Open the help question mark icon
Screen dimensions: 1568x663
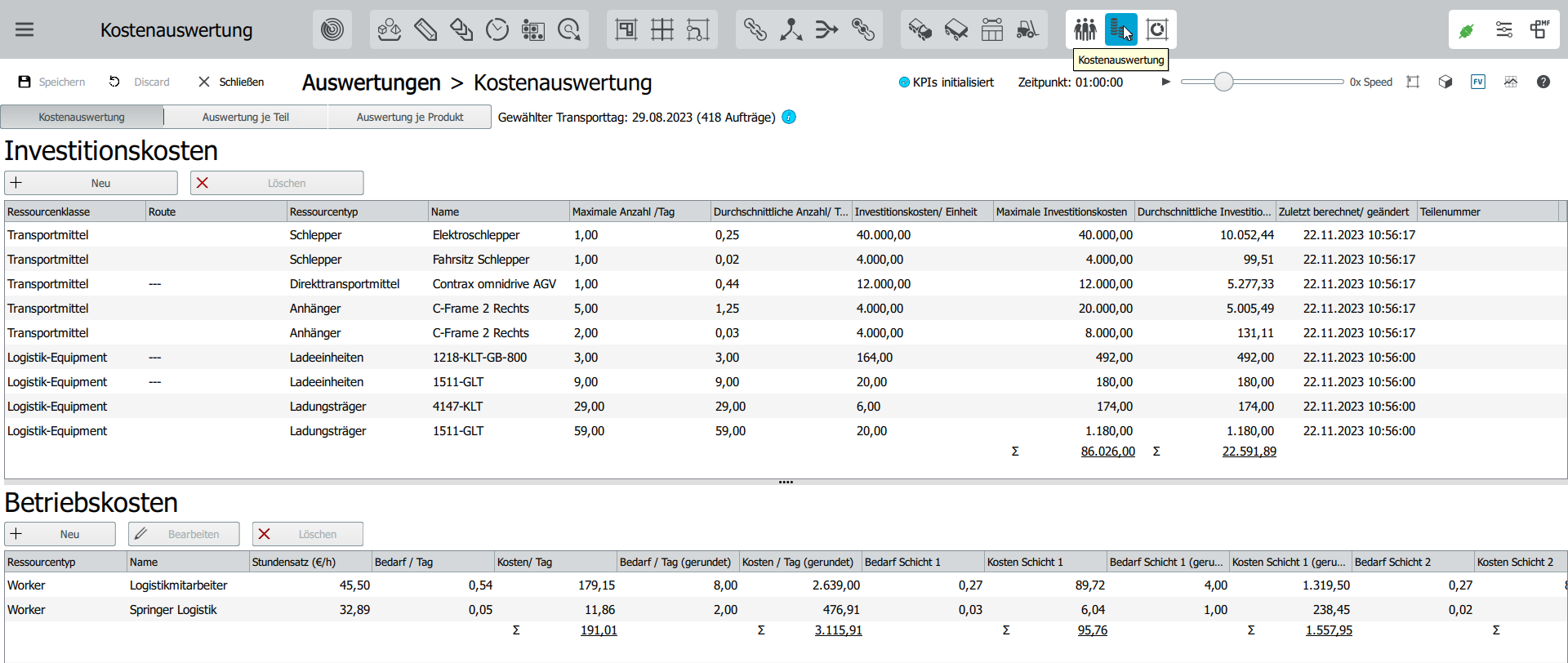(1543, 82)
